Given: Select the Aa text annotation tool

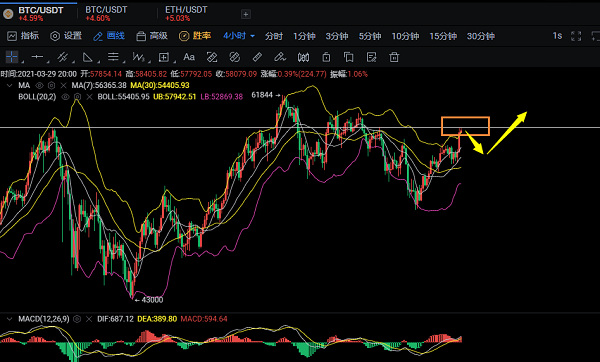Looking at the screenshot, I should 189,57.
